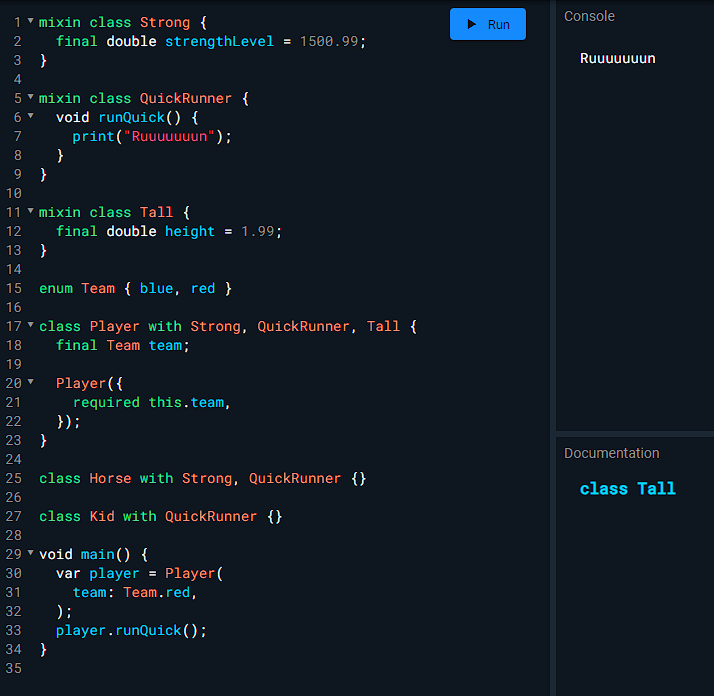The height and width of the screenshot is (696, 714).
Task: Click enum value blue on line 15
Action: tap(156, 288)
